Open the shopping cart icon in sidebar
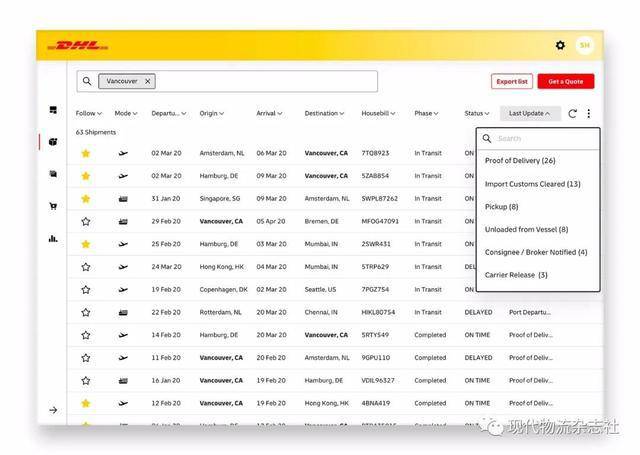 click(53, 206)
